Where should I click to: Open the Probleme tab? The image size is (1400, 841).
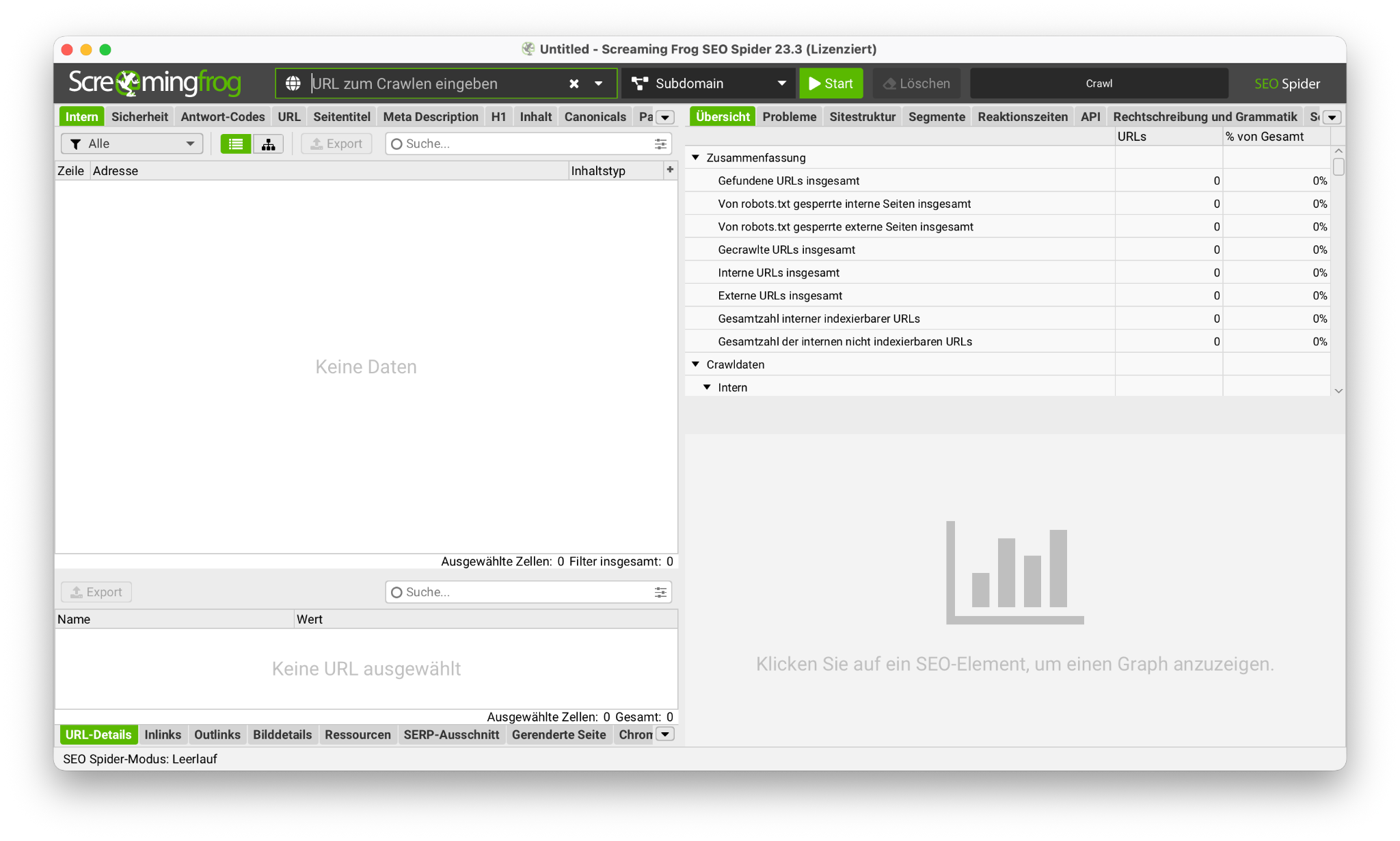pos(789,117)
